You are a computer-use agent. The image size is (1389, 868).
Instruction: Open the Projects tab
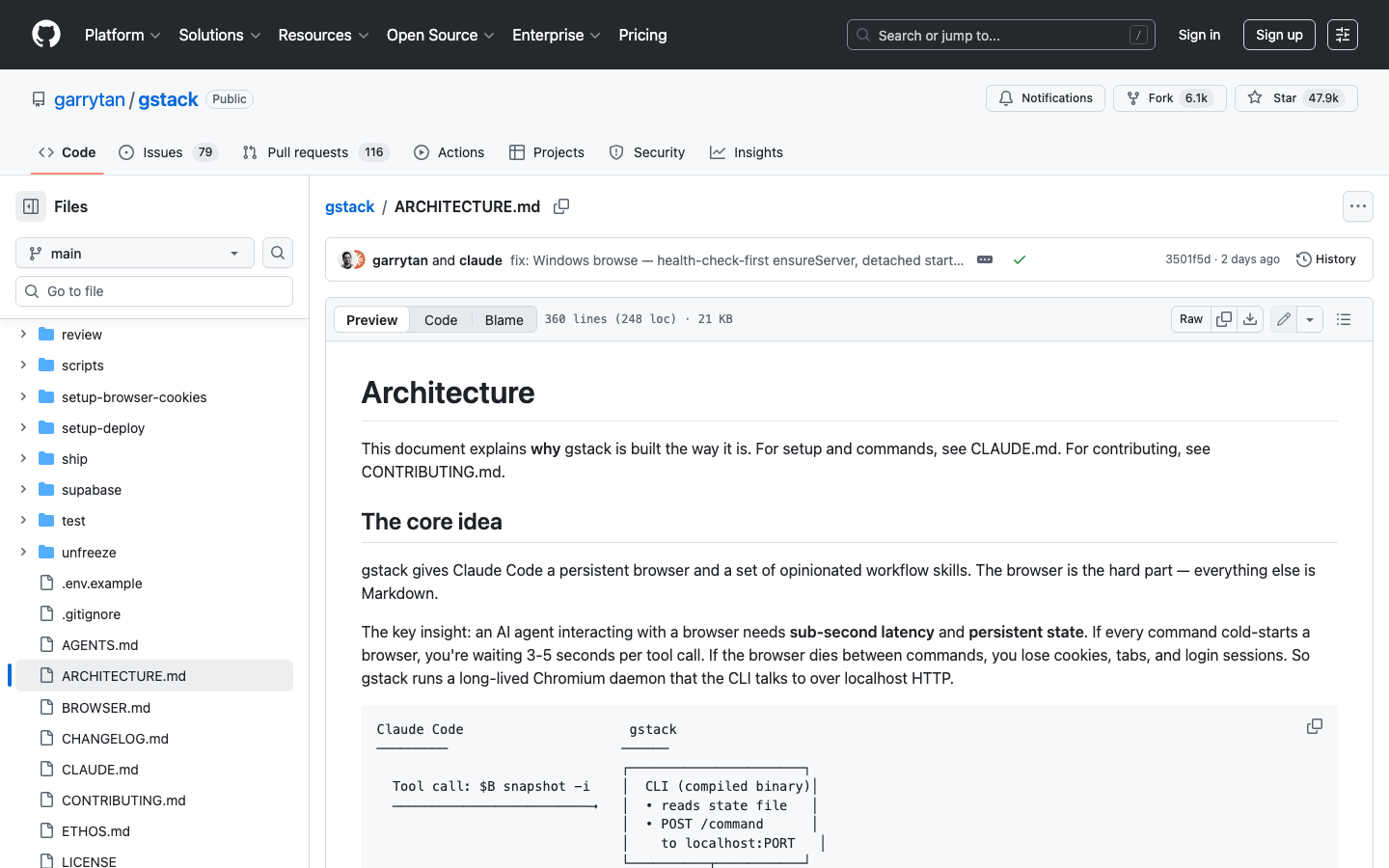click(x=547, y=152)
